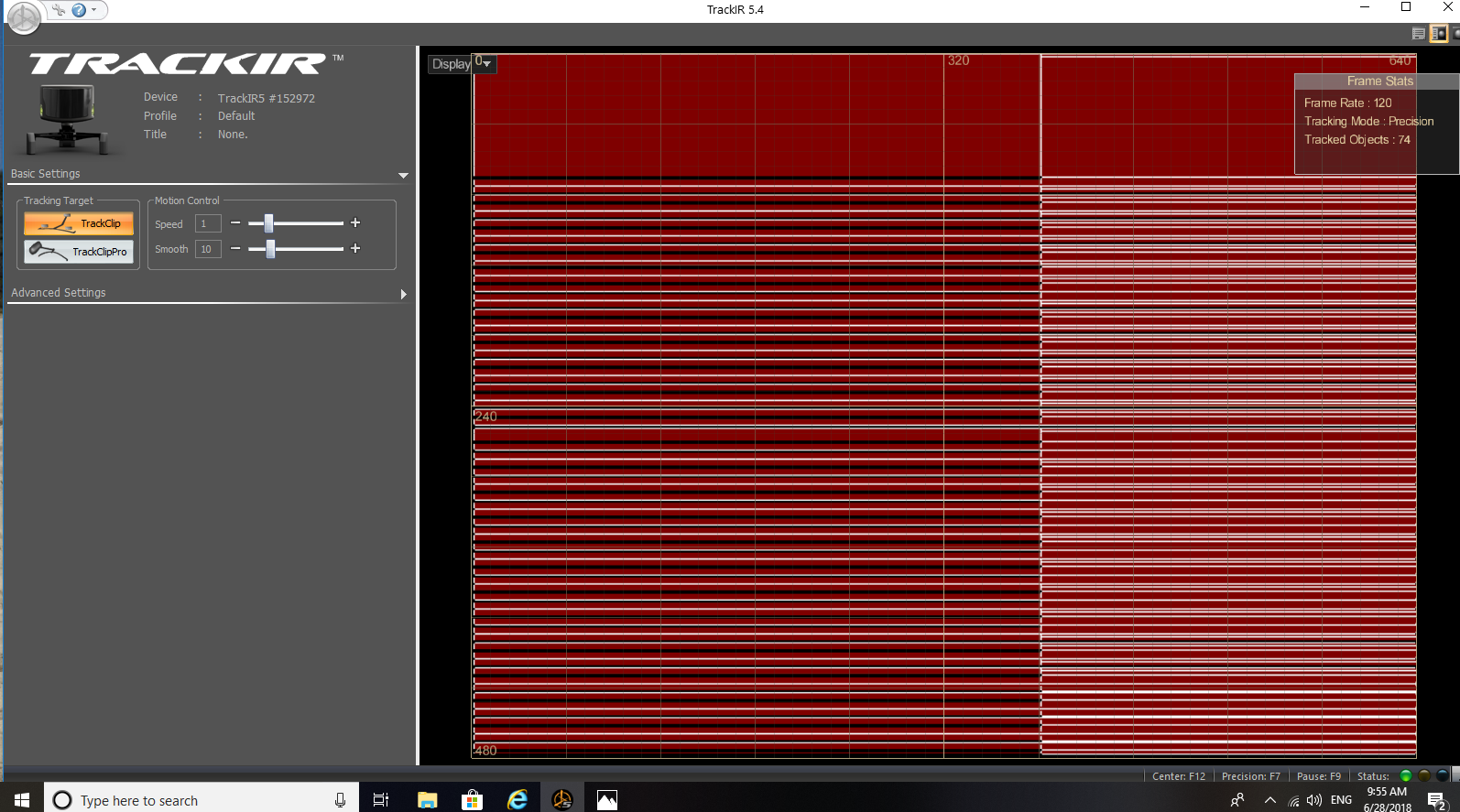Open the People icon in system tray
This screenshot has width=1460, height=812.
[x=1237, y=800]
